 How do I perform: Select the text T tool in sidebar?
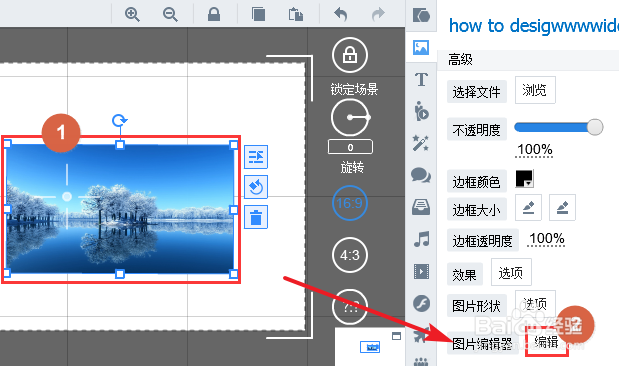pos(421,80)
